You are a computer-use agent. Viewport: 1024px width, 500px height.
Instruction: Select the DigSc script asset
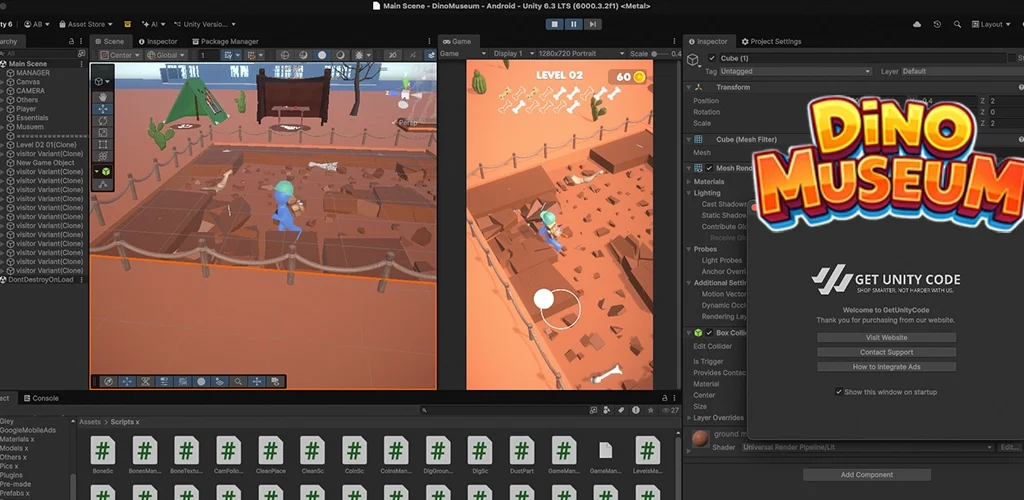480,456
